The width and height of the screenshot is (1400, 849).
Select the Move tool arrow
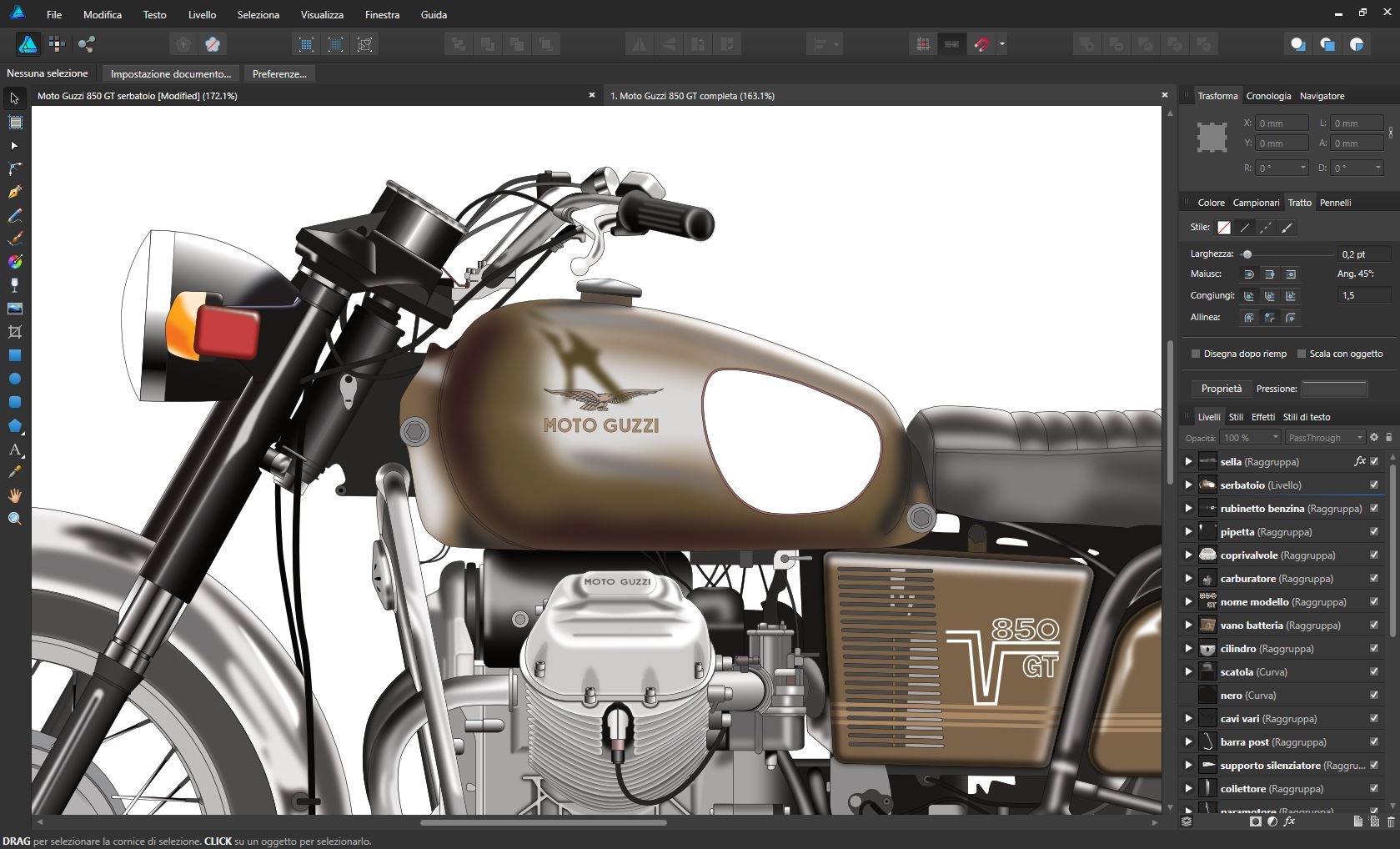click(14, 98)
